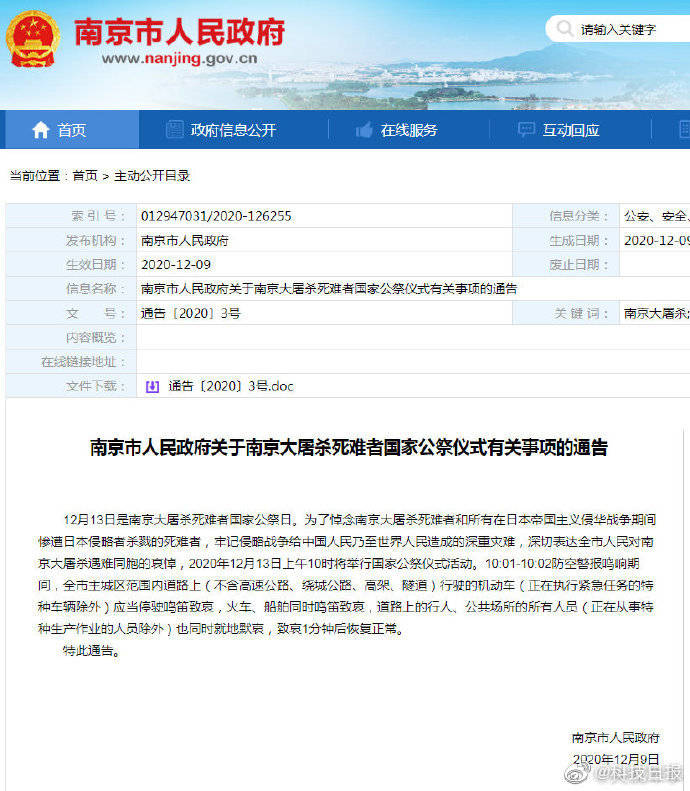Select the effective date 2020-12-09
Screen dimensions: 690x791
pos(176,265)
